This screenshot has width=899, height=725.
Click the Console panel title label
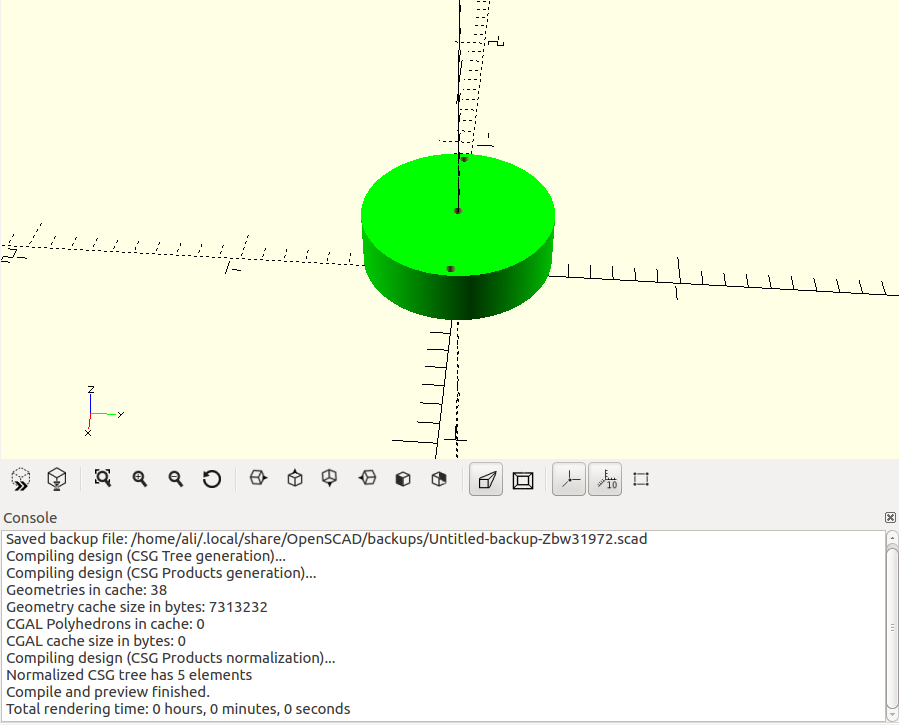coord(30,518)
